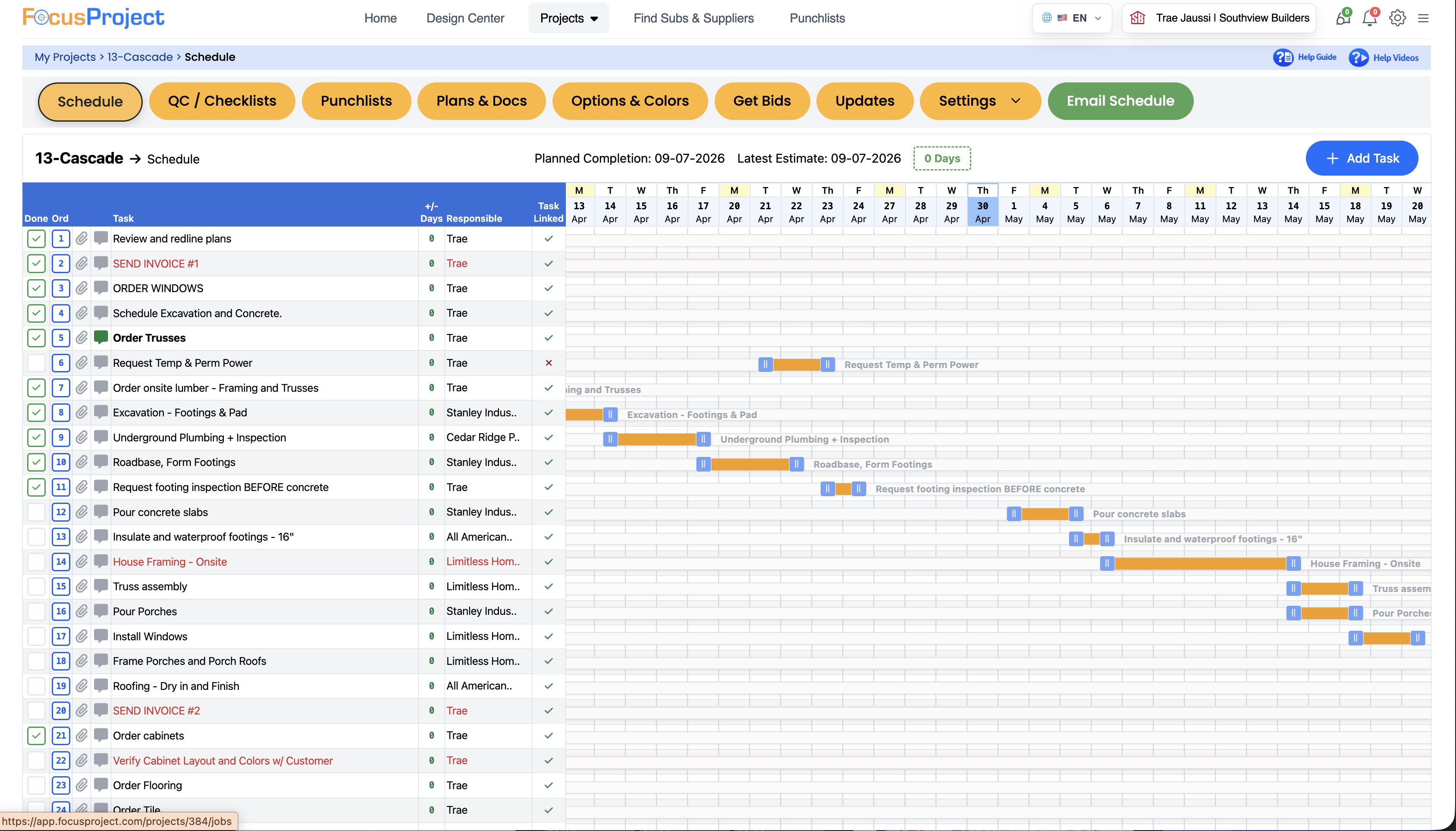Switch to QC / Checklists tab
The image size is (1456, 831).
click(x=222, y=101)
